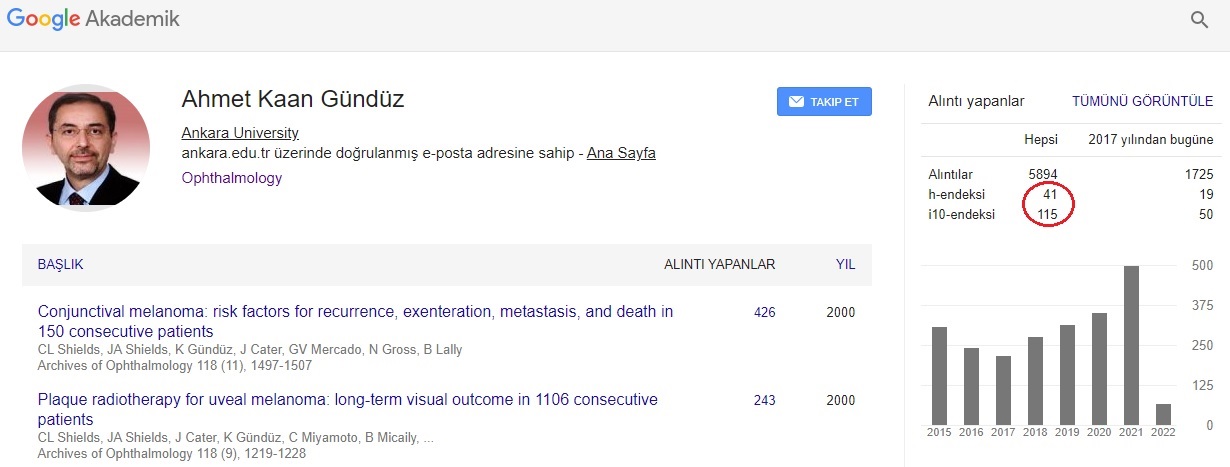Open Ahmet Kaan Gündüz profile photo
The width and height of the screenshot is (1230, 467).
(86, 148)
